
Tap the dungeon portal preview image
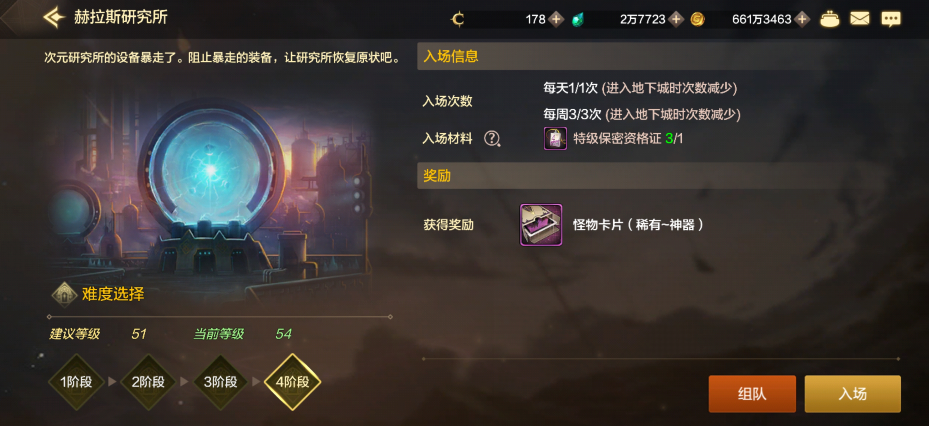pyautogui.click(x=210, y=190)
